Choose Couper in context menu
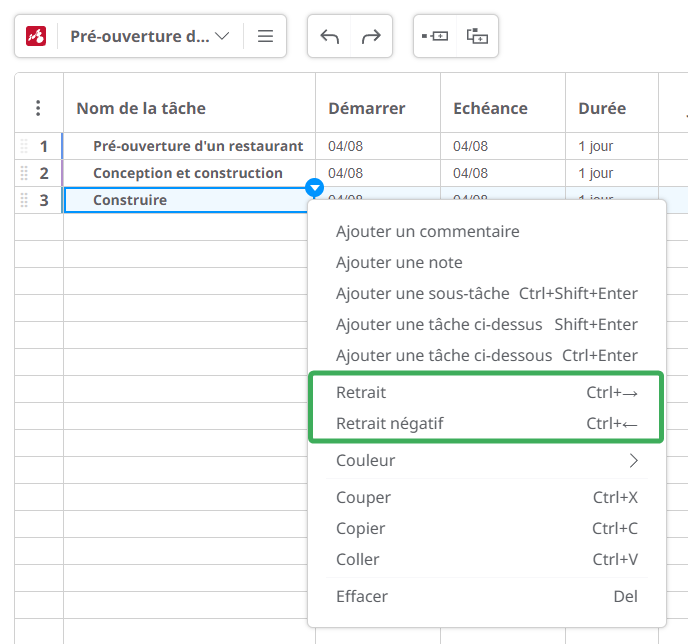688x644 pixels. pos(487,497)
